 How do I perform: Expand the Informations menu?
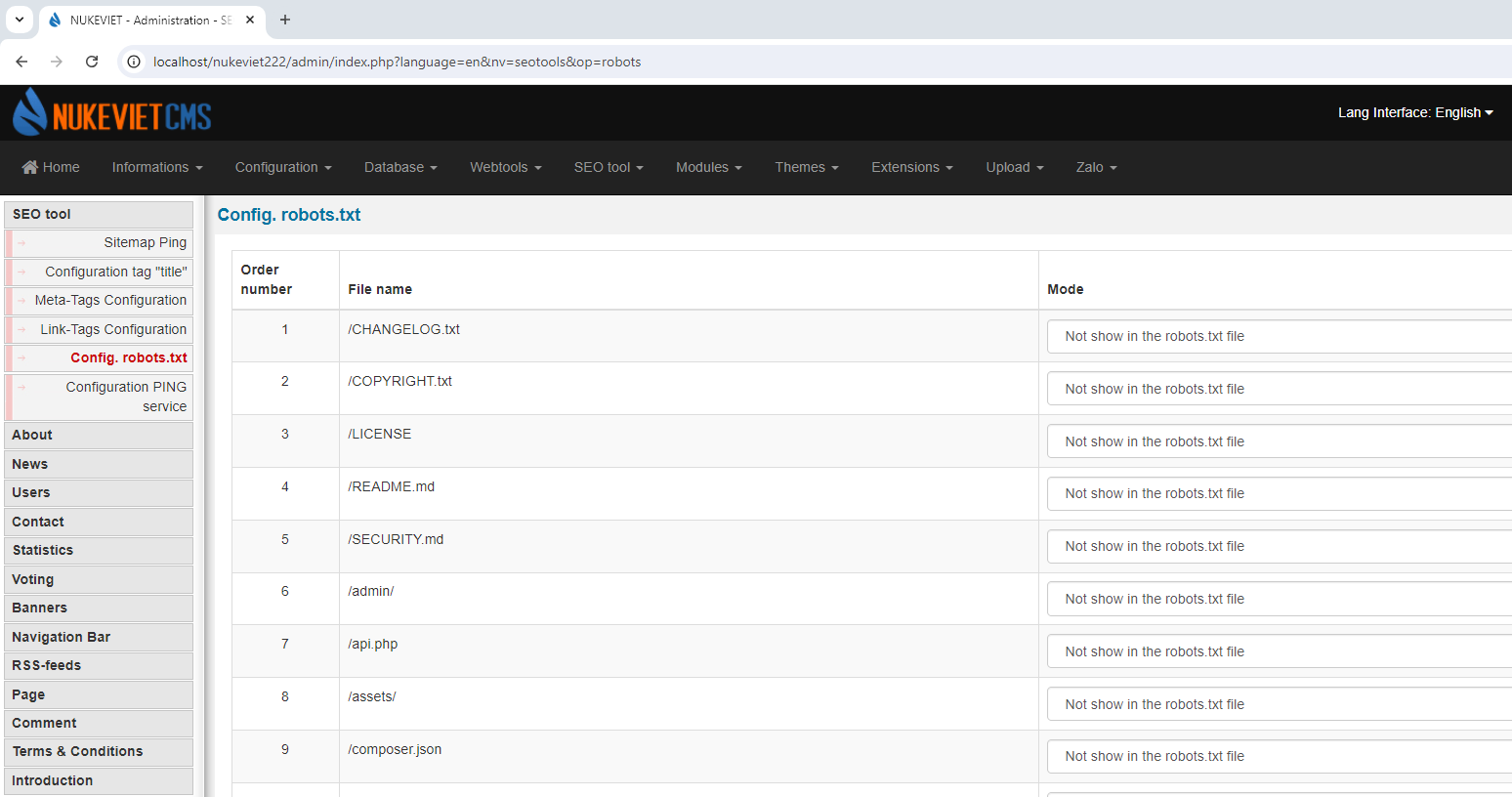point(157,167)
